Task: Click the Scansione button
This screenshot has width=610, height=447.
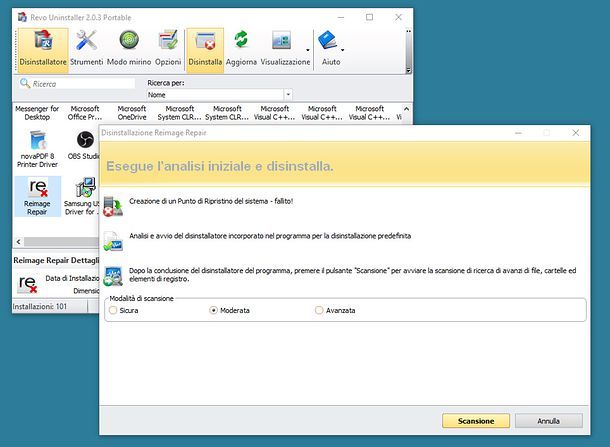Action: 476,421
